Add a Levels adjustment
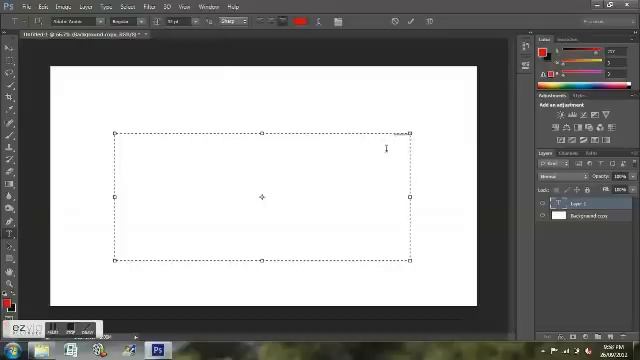The width and height of the screenshot is (640, 360). [573, 115]
